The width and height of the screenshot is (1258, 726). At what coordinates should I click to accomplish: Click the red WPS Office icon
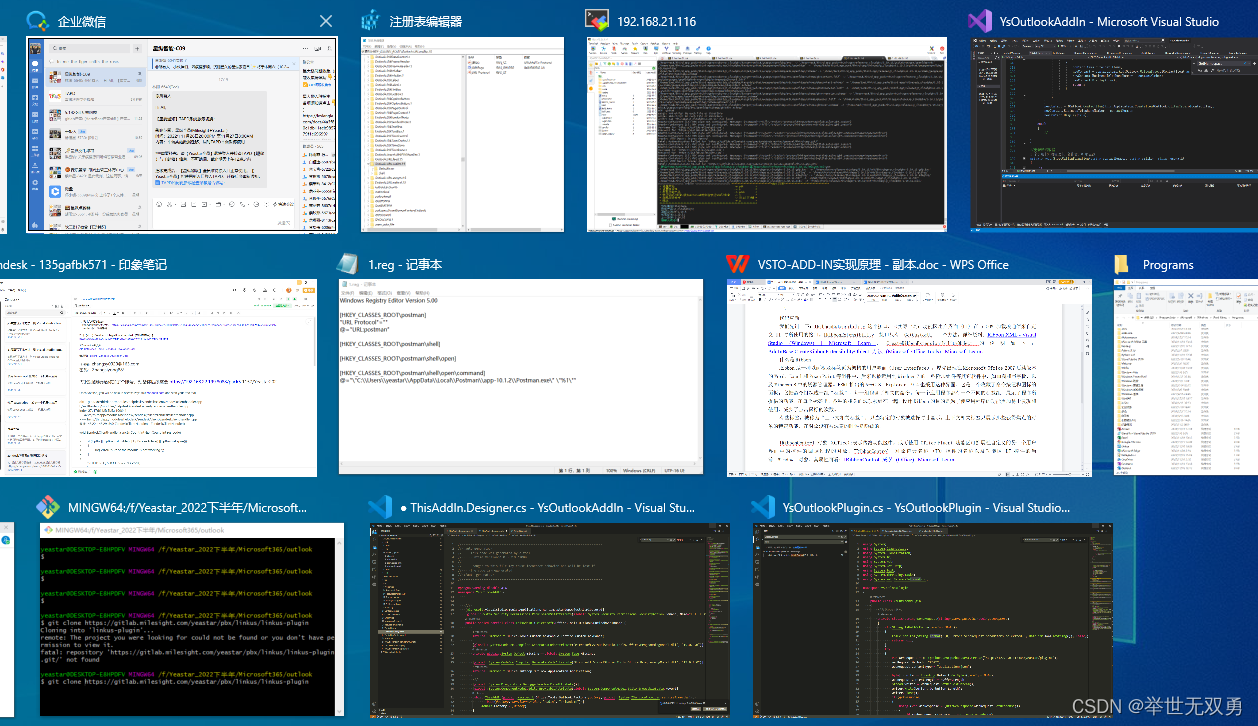pyautogui.click(x=737, y=264)
